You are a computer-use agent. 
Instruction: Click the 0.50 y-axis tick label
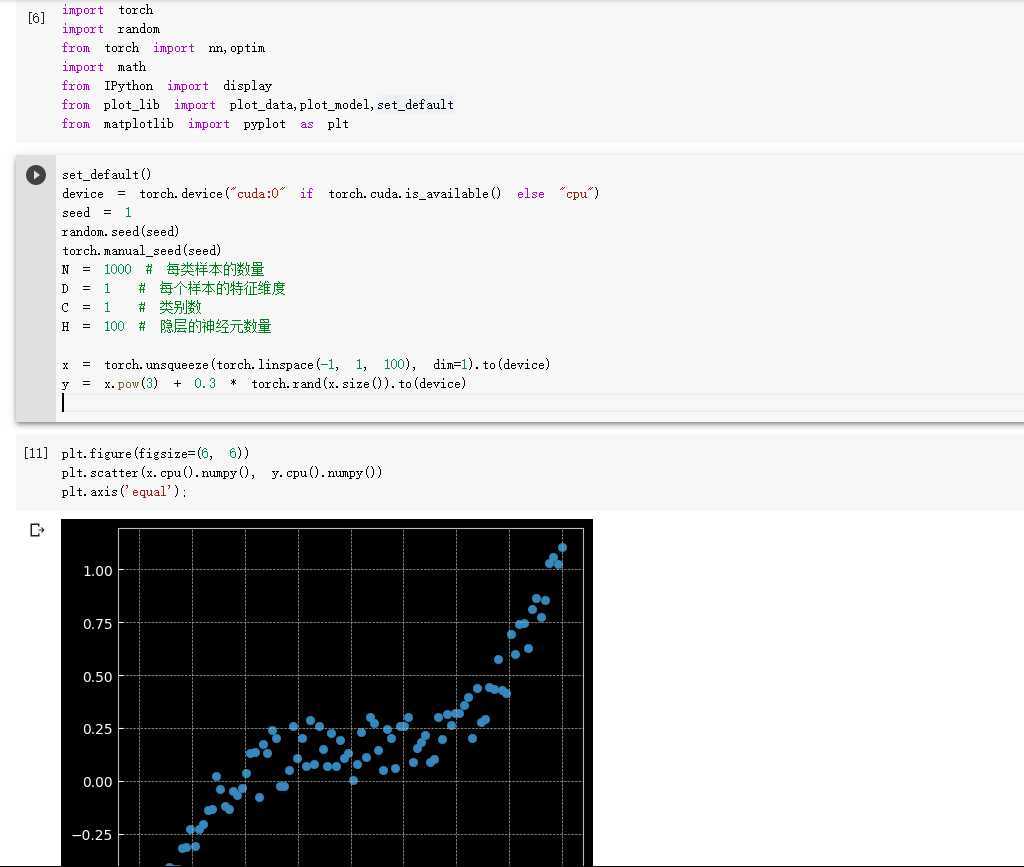click(97, 676)
